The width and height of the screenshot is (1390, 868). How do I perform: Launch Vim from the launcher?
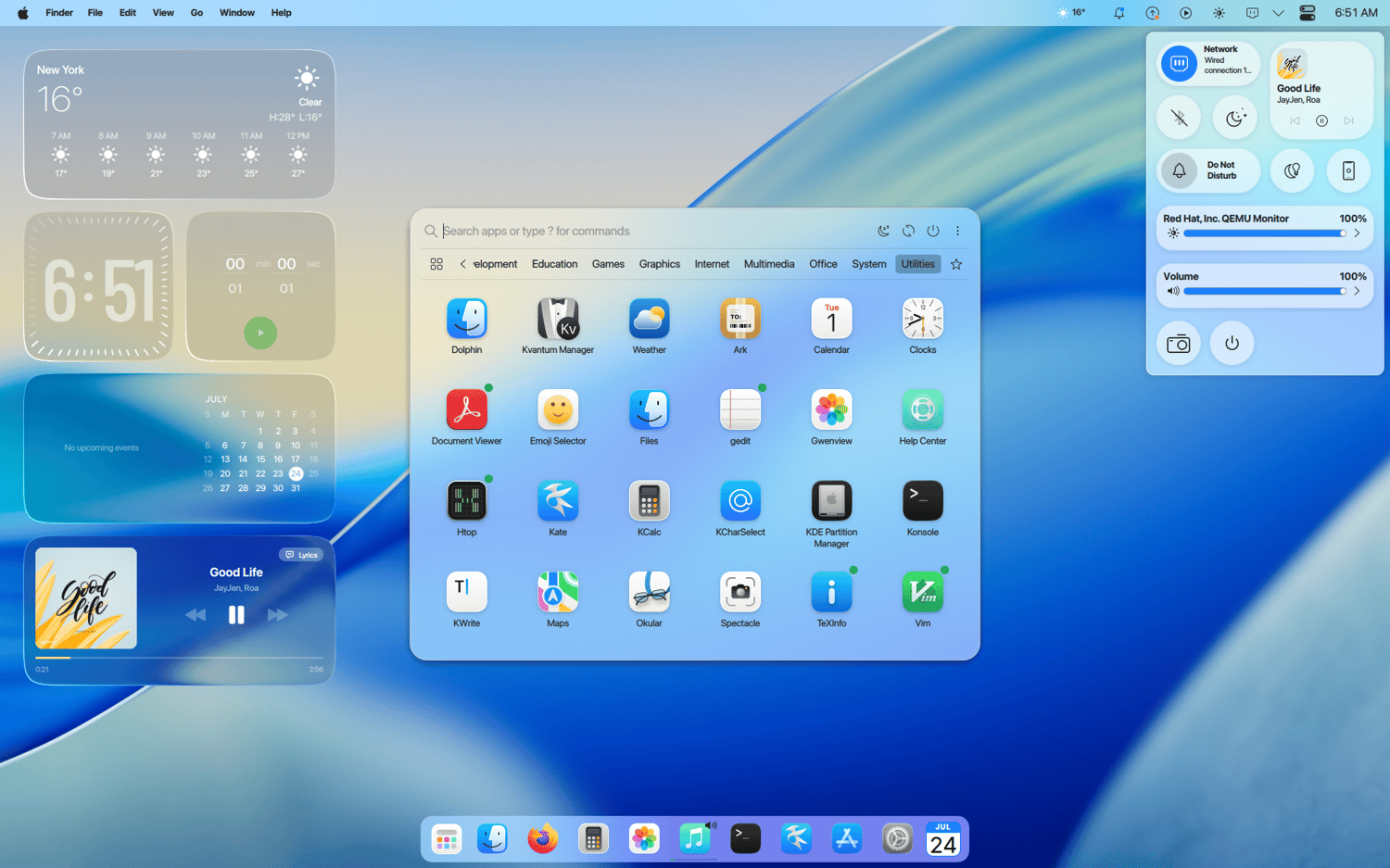tap(923, 592)
